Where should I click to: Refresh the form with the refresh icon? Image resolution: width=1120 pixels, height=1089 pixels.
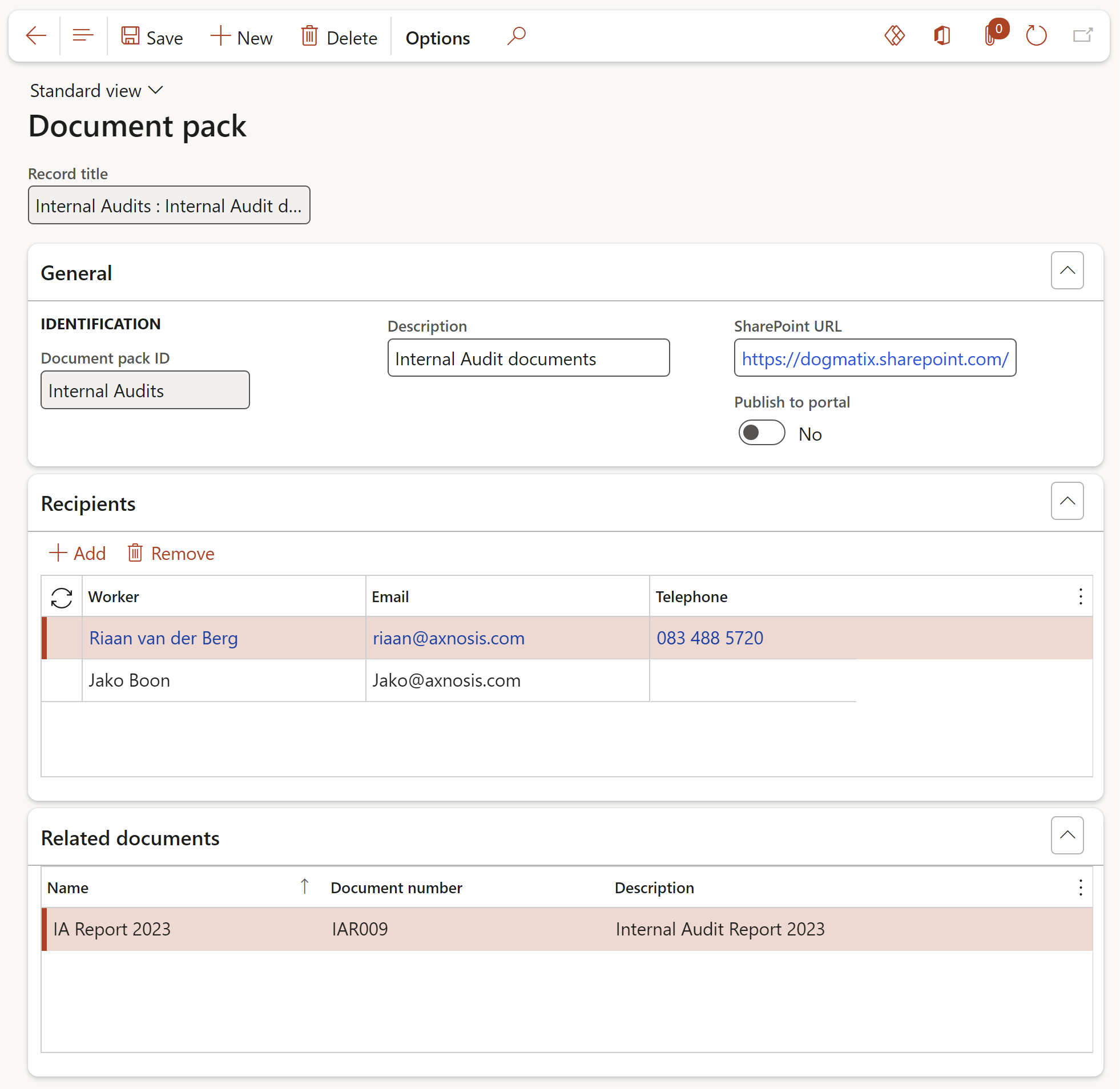1037,35
